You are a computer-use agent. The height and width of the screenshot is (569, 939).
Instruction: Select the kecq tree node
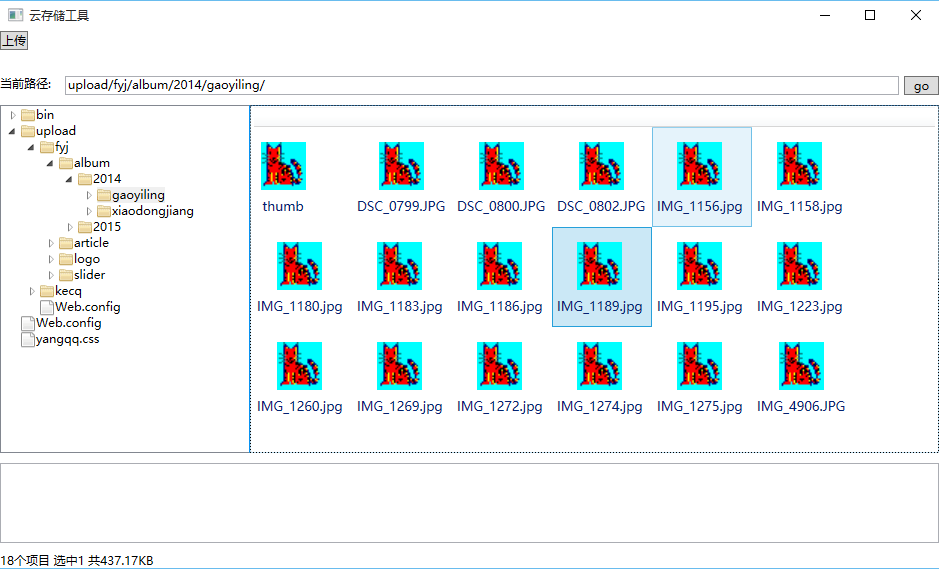pyautogui.click(x=68, y=291)
